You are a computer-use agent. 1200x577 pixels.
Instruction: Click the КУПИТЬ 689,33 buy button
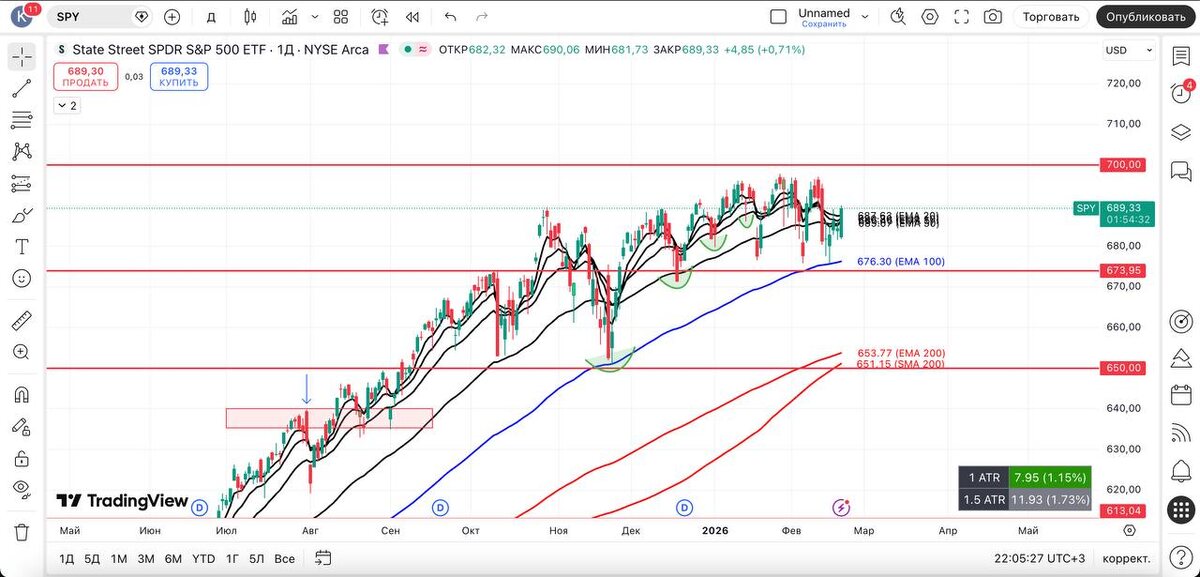[x=179, y=77]
